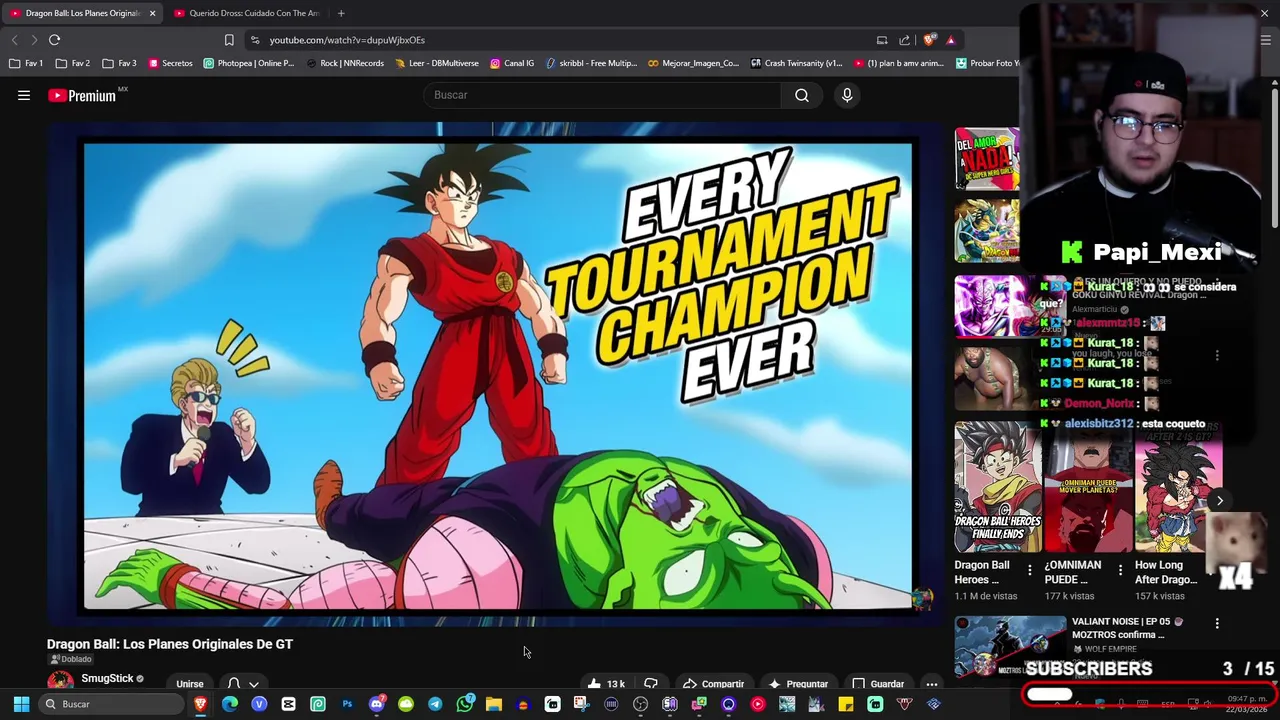The height and width of the screenshot is (720, 1280).
Task: Open Photoshop from the taskbar
Action: [347, 704]
